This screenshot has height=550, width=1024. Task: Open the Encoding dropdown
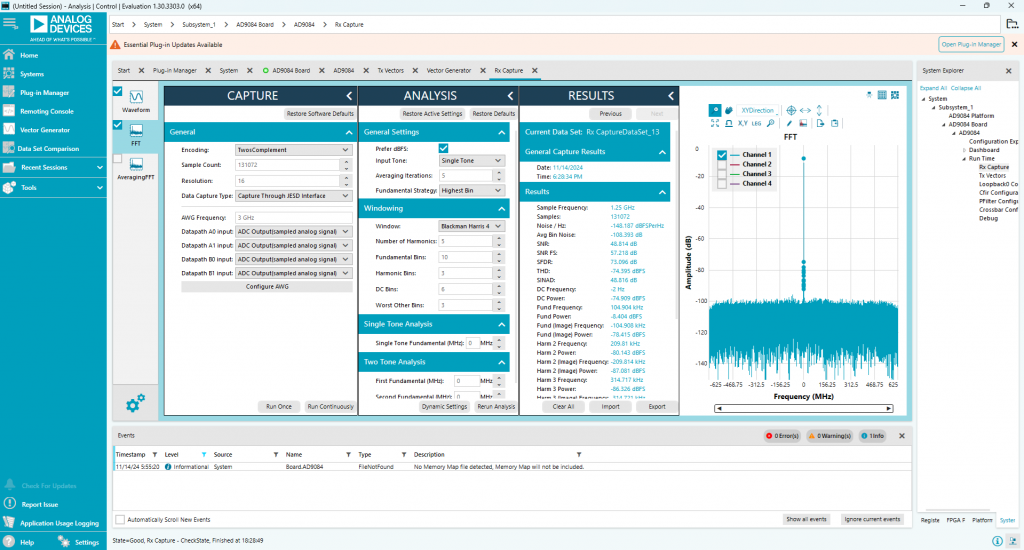point(293,149)
